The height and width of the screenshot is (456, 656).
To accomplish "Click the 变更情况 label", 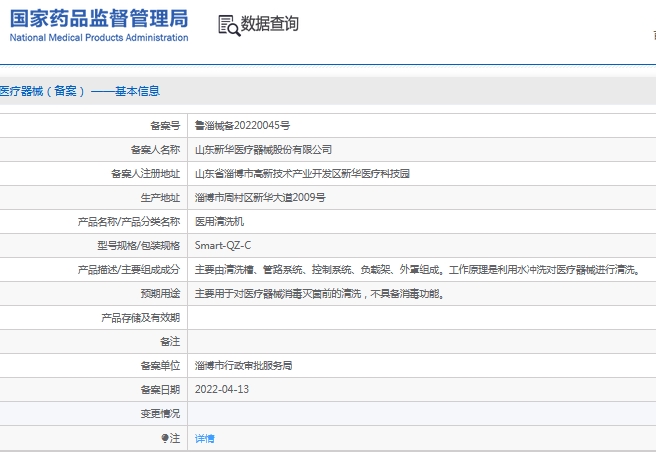I will [160, 414].
